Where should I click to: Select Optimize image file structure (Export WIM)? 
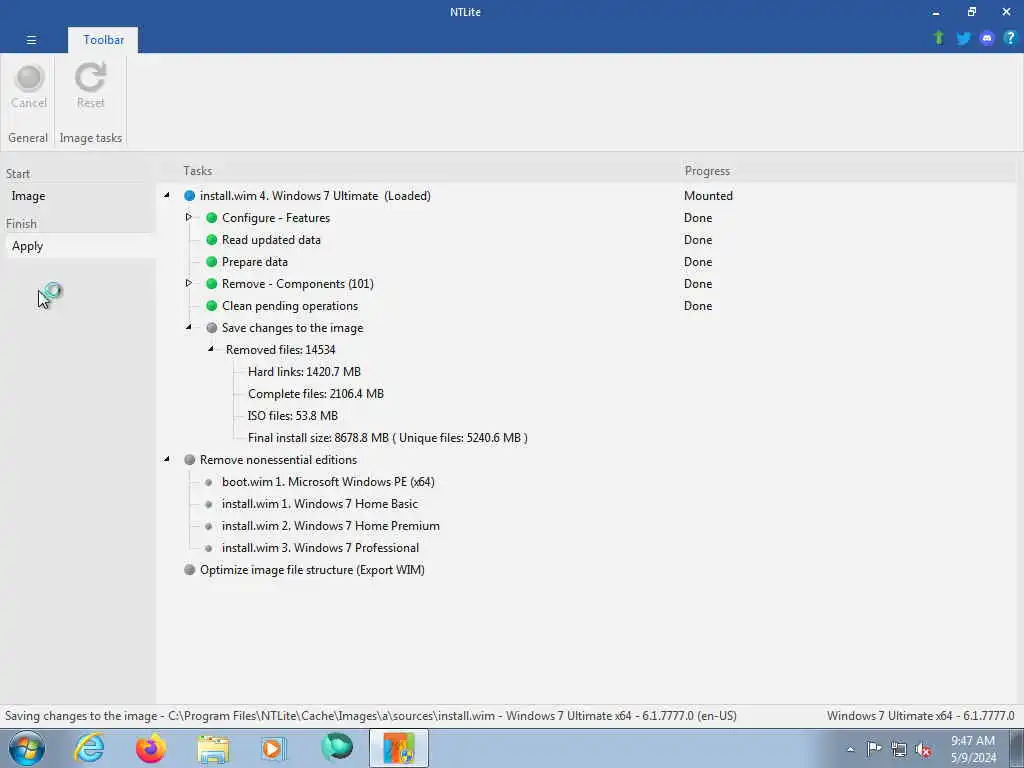pyautogui.click(x=312, y=569)
